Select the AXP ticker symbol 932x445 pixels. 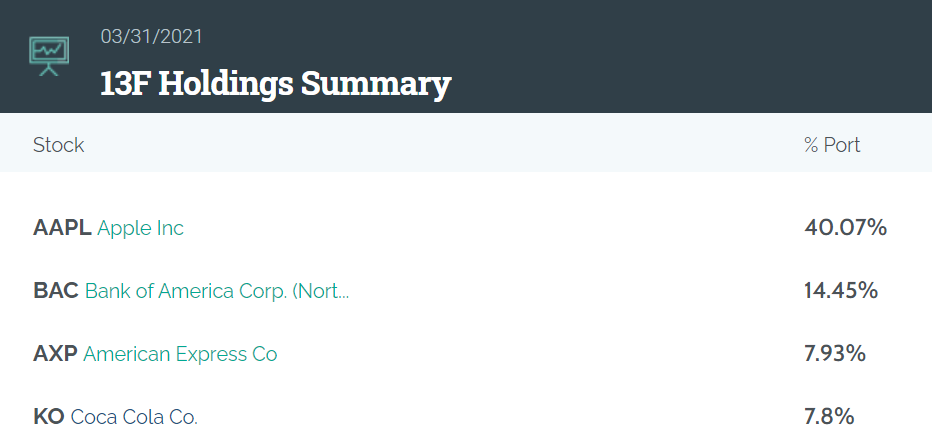(55, 355)
